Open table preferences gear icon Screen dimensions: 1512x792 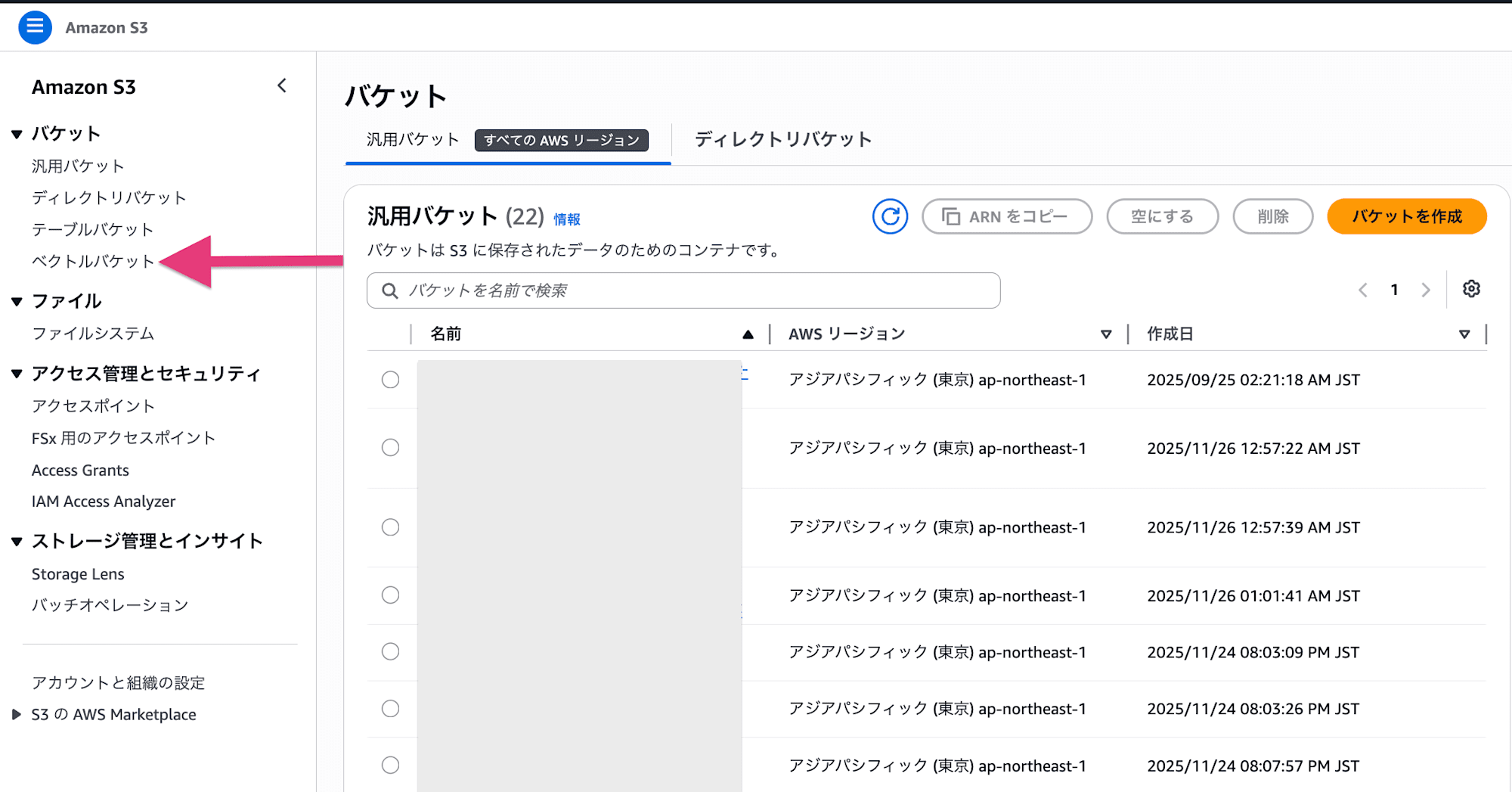click(x=1471, y=289)
